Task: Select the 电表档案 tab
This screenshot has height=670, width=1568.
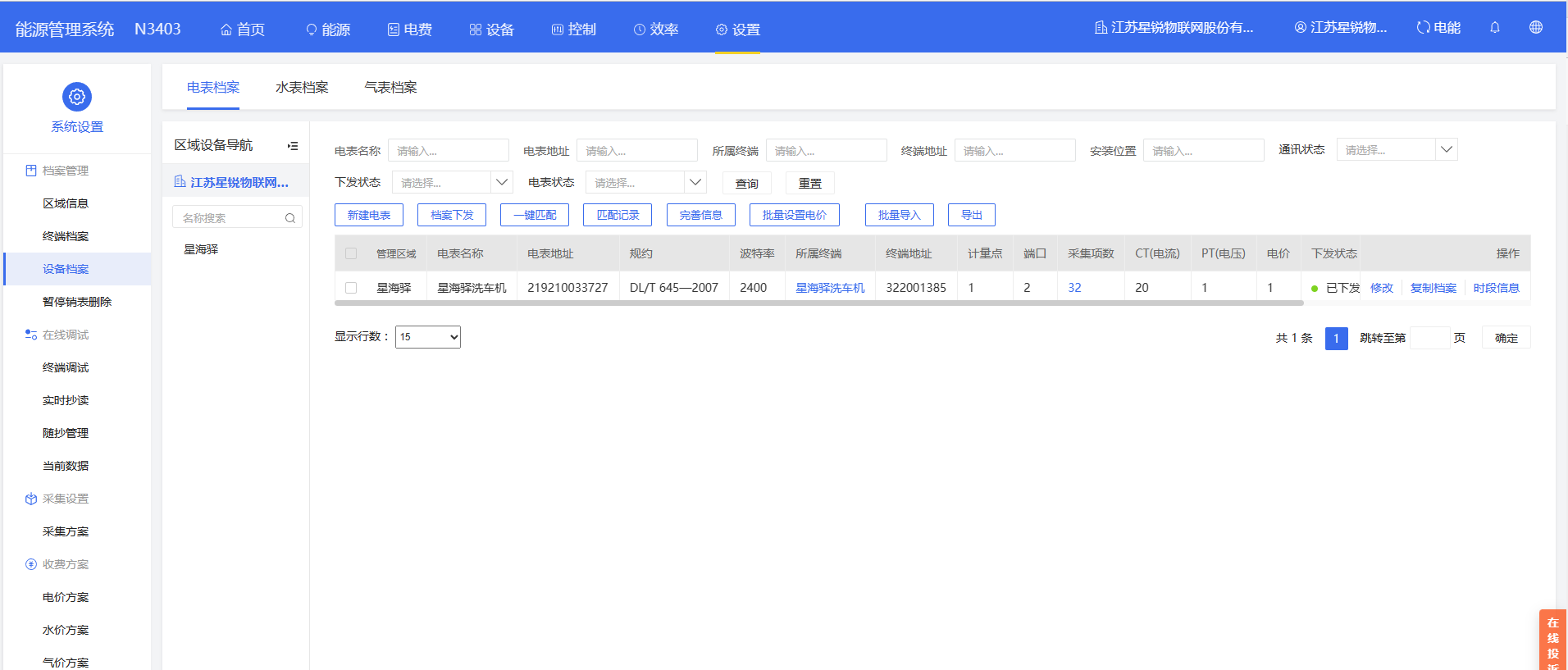Action: coord(213,88)
